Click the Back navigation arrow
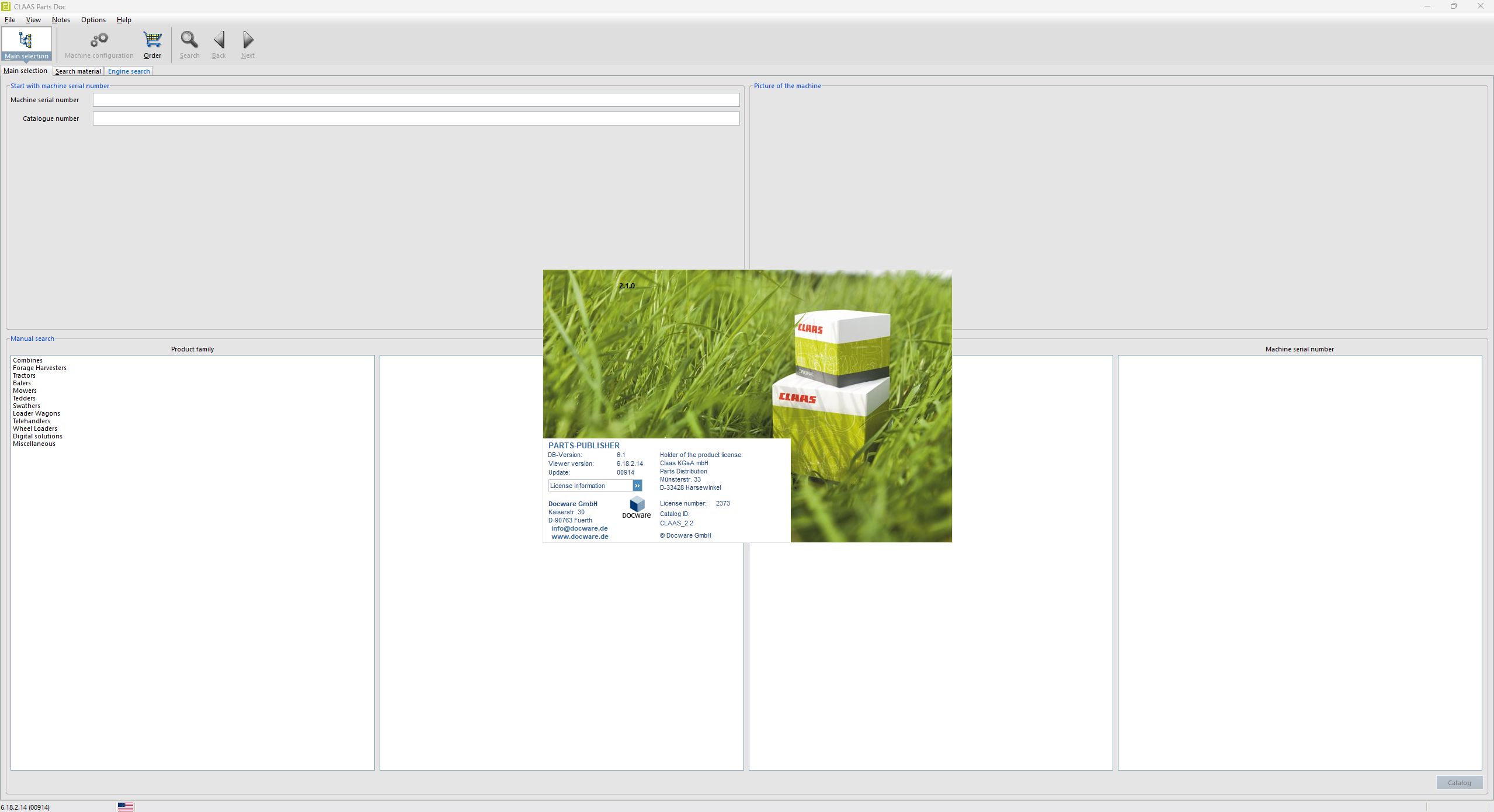The image size is (1494, 812). tap(219, 41)
